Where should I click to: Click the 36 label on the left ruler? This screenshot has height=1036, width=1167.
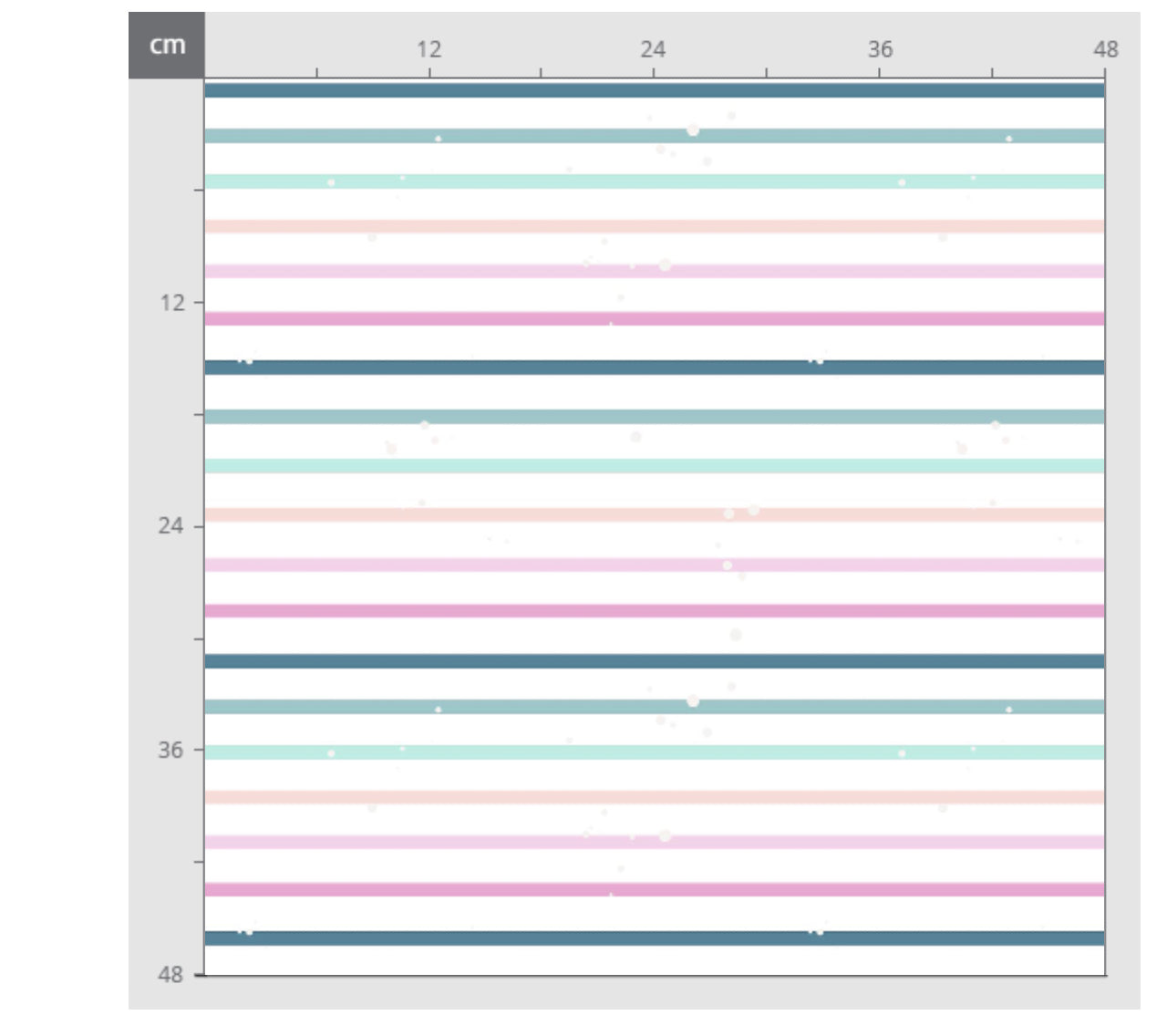point(170,750)
